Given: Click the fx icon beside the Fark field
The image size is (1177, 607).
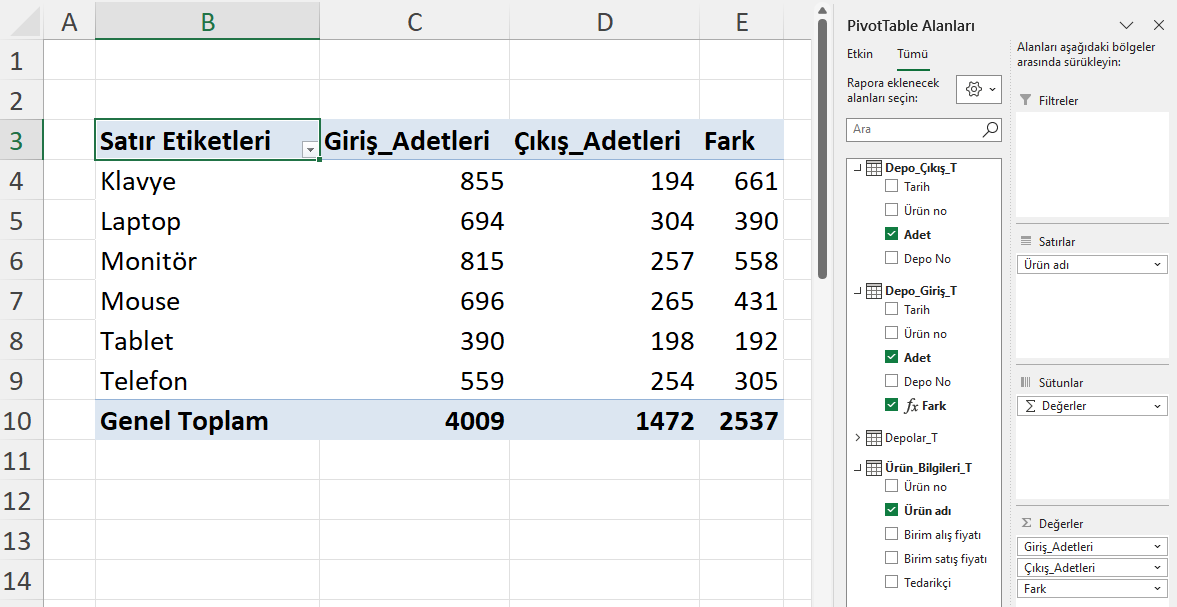Looking at the screenshot, I should (911, 406).
